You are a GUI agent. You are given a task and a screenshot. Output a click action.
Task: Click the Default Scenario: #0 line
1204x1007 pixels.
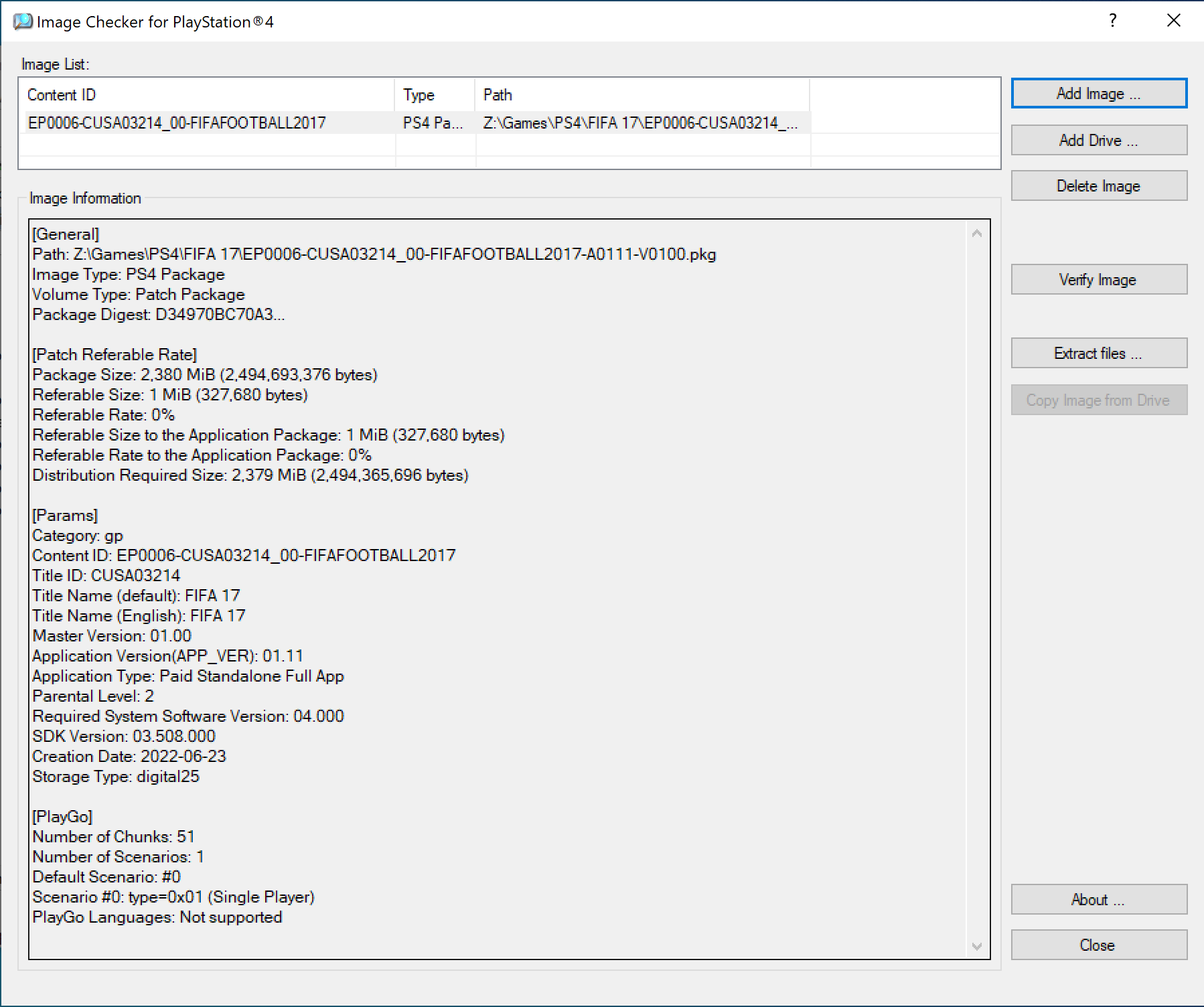click(106, 876)
